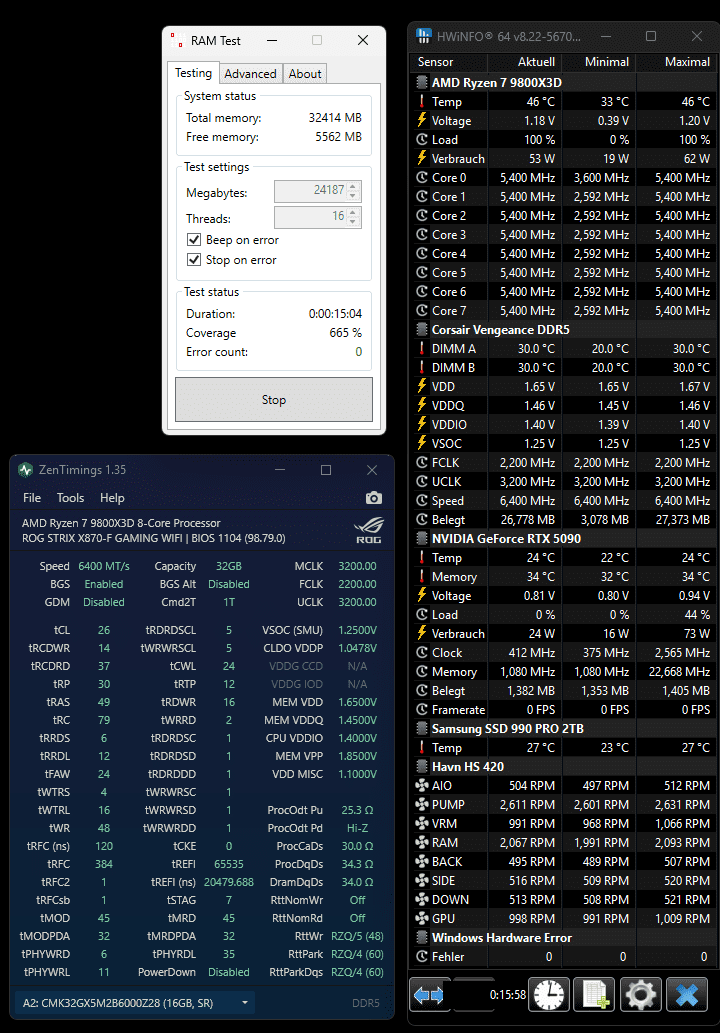Select the GPU fan row in HWiNFO
The height and width of the screenshot is (1033, 720).
(564, 918)
